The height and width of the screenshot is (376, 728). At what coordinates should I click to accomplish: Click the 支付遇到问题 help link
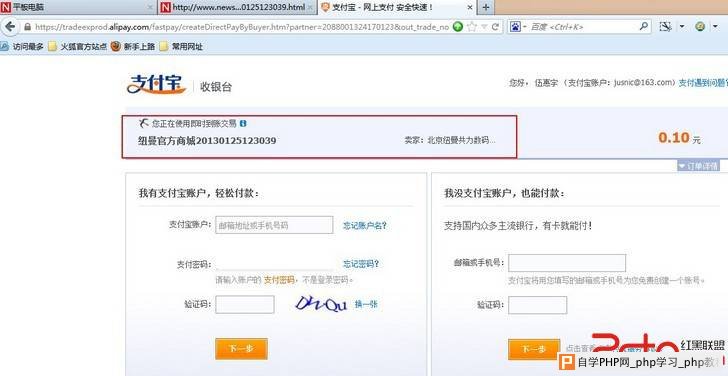tap(703, 83)
